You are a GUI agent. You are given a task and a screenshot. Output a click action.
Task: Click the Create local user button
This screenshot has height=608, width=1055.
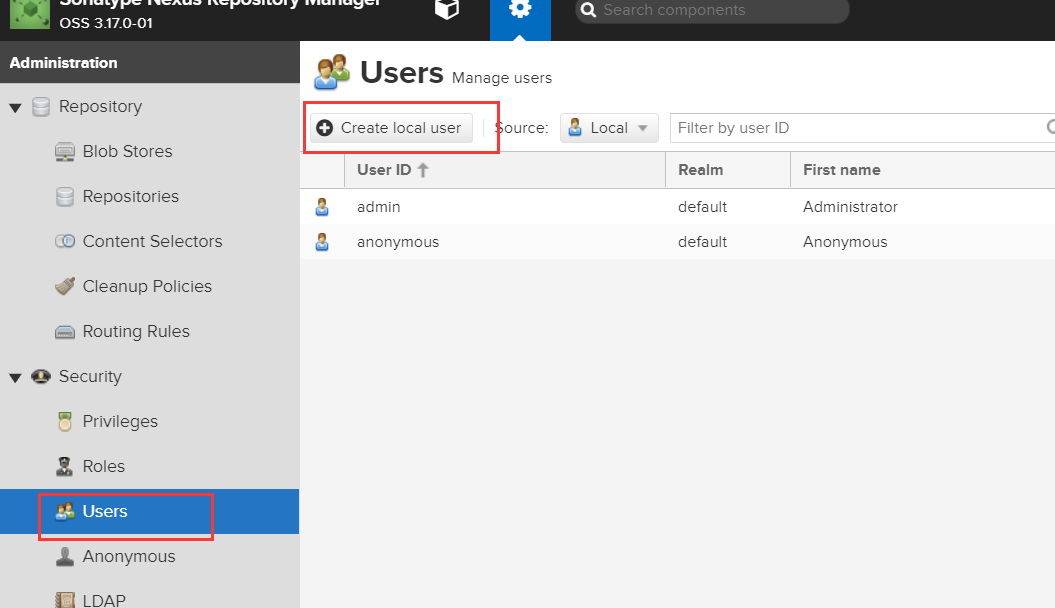392,128
